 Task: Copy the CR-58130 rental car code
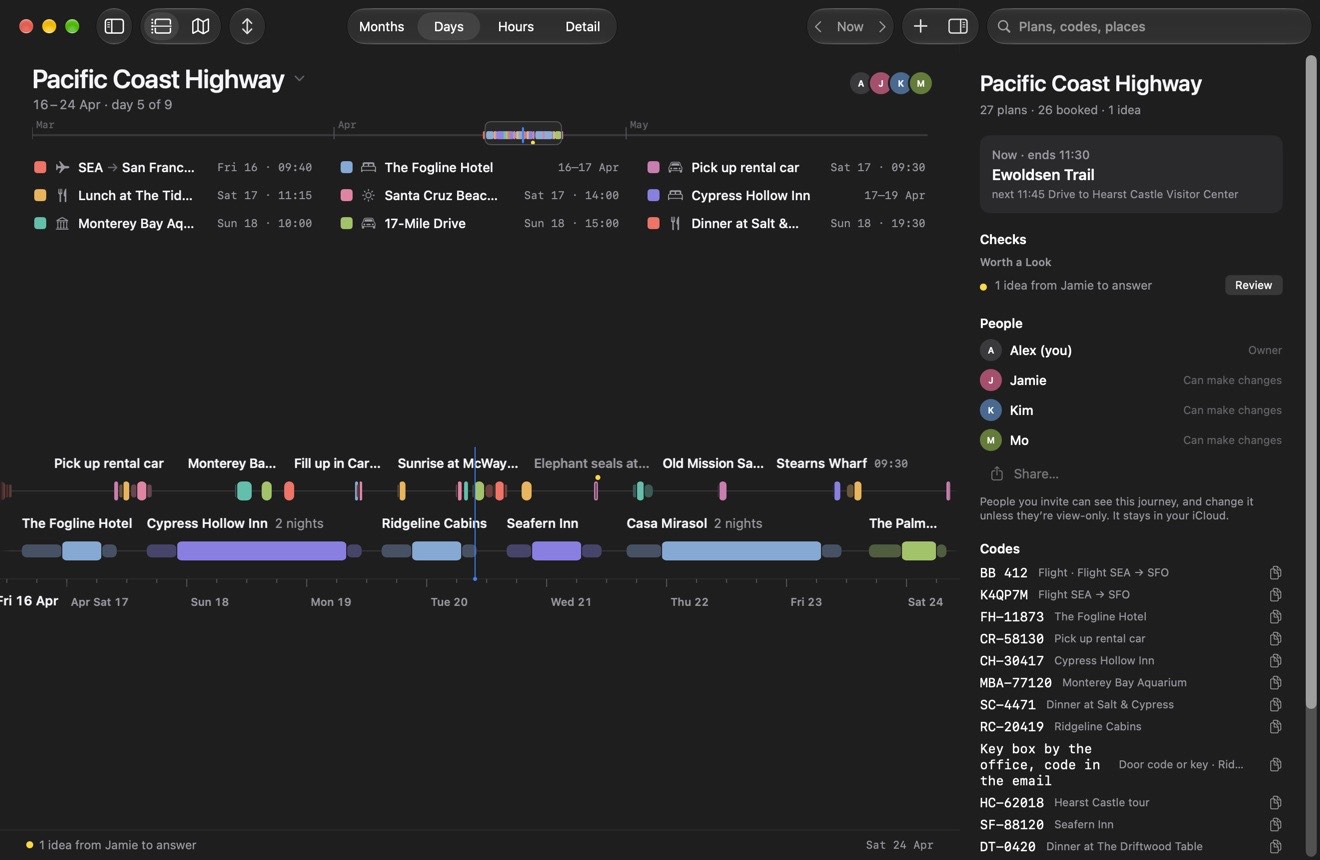click(1275, 639)
